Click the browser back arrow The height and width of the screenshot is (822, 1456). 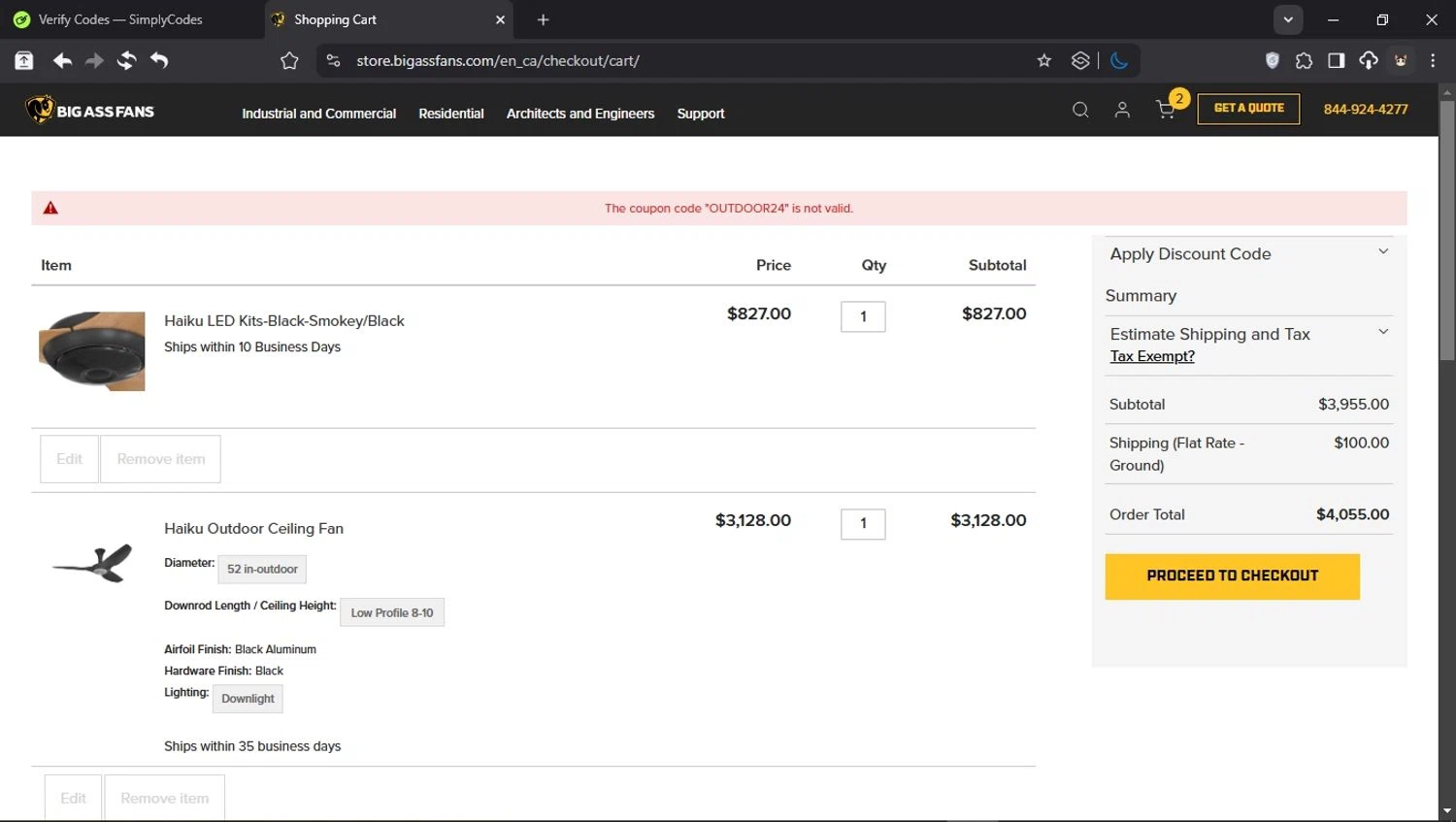tap(62, 60)
